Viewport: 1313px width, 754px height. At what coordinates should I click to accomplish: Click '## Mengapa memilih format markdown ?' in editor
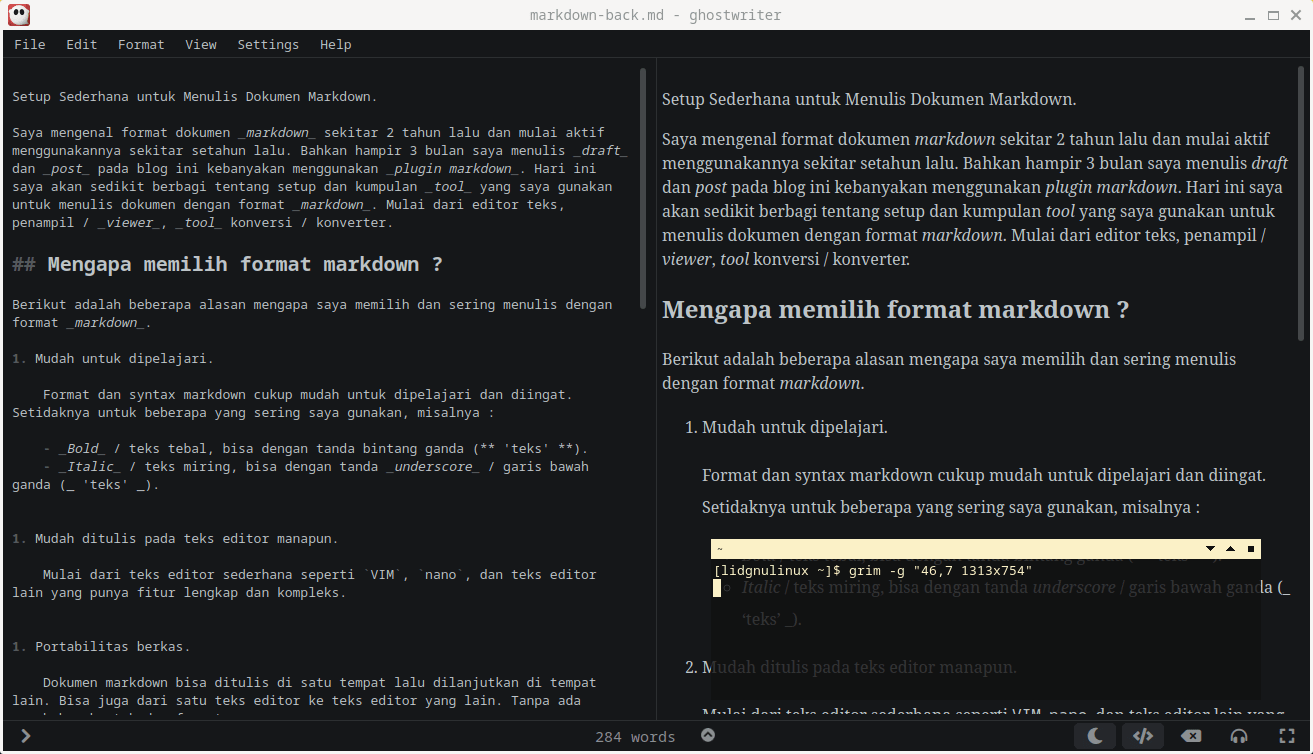tap(228, 264)
